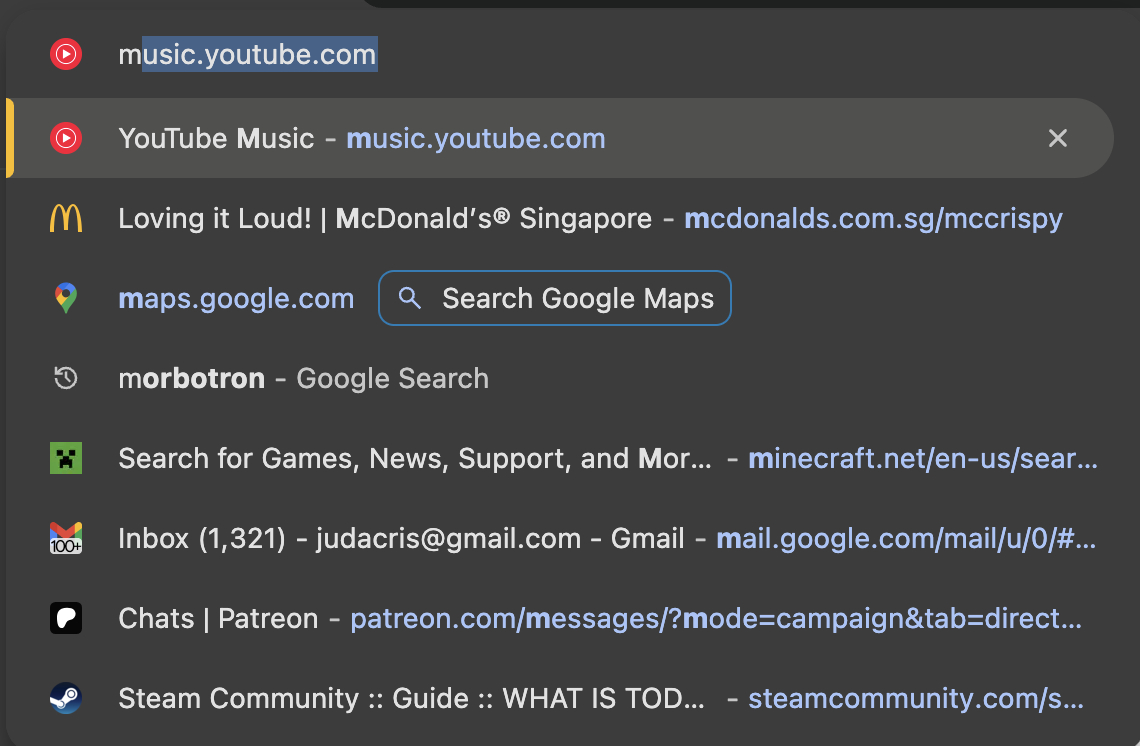This screenshot has width=1140, height=746.
Task: Open the mcdonalds.com.sg/mccrispy URL
Action: 873,218
